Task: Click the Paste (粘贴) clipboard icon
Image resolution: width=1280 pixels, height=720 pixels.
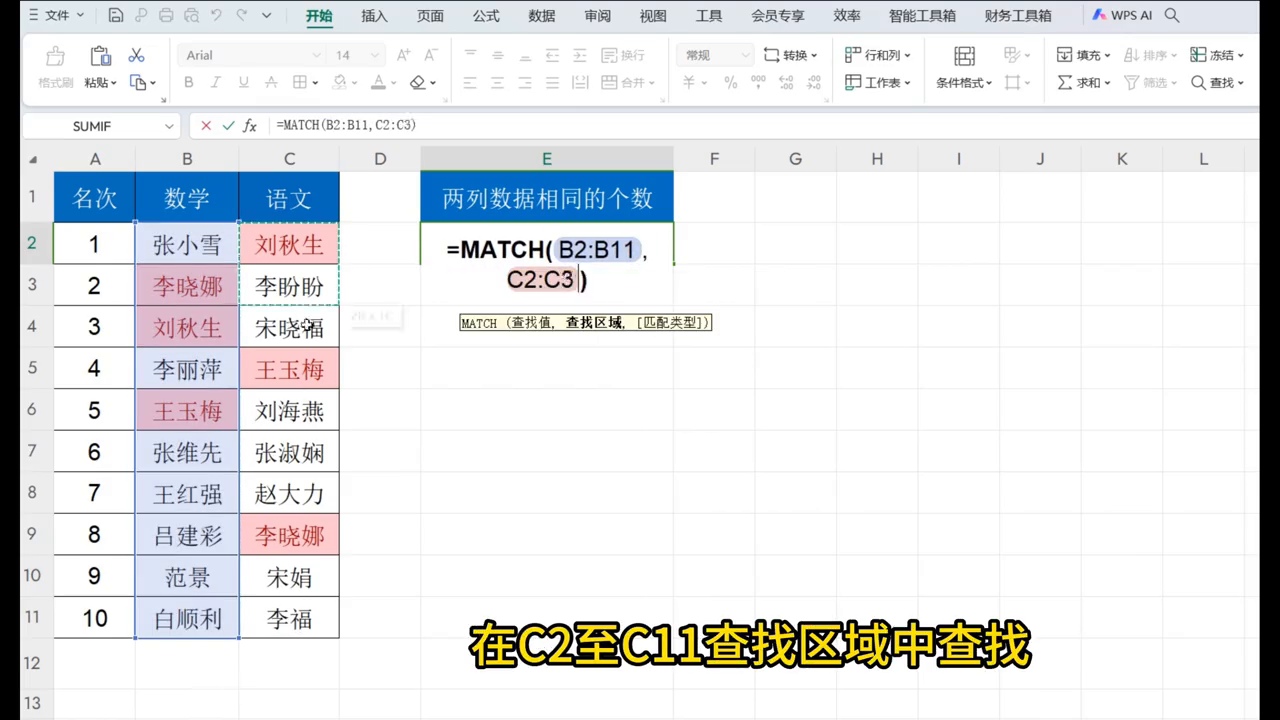Action: point(100,56)
